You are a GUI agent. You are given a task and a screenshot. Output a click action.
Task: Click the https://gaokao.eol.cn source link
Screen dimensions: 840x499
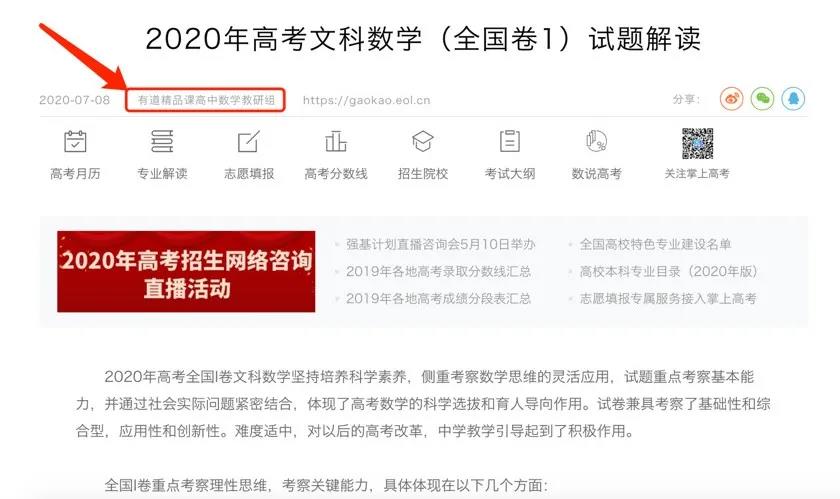point(366,100)
